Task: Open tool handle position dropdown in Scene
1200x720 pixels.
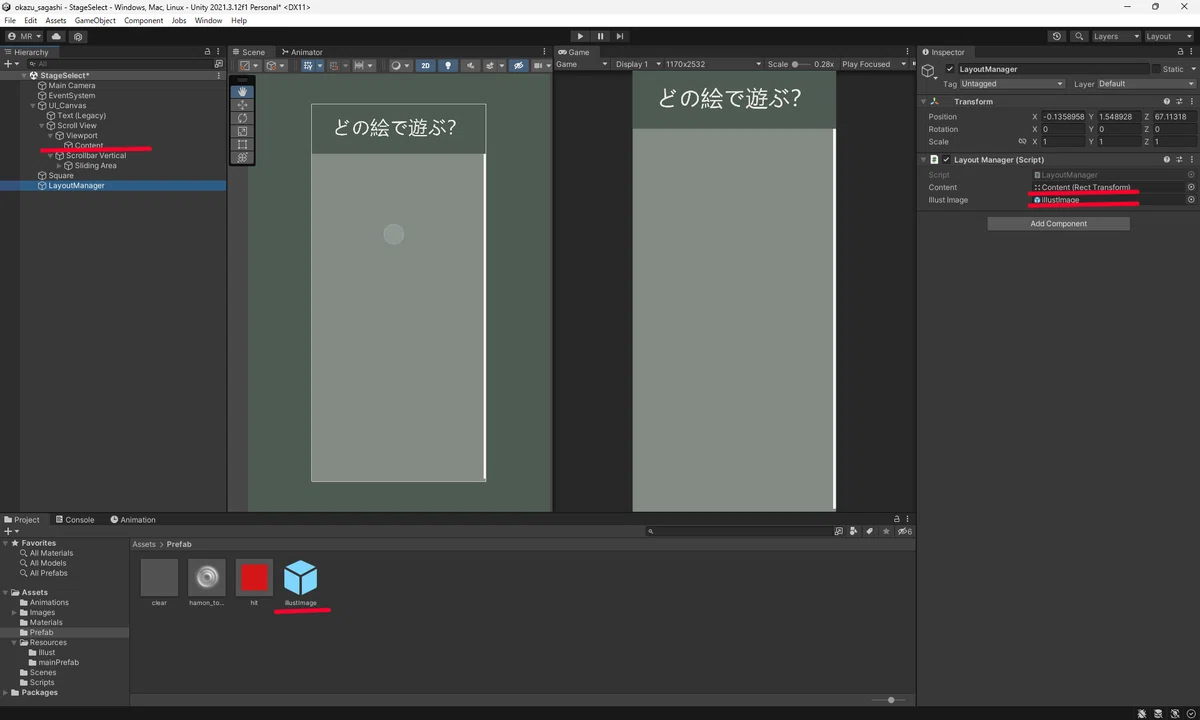Action: pos(248,65)
